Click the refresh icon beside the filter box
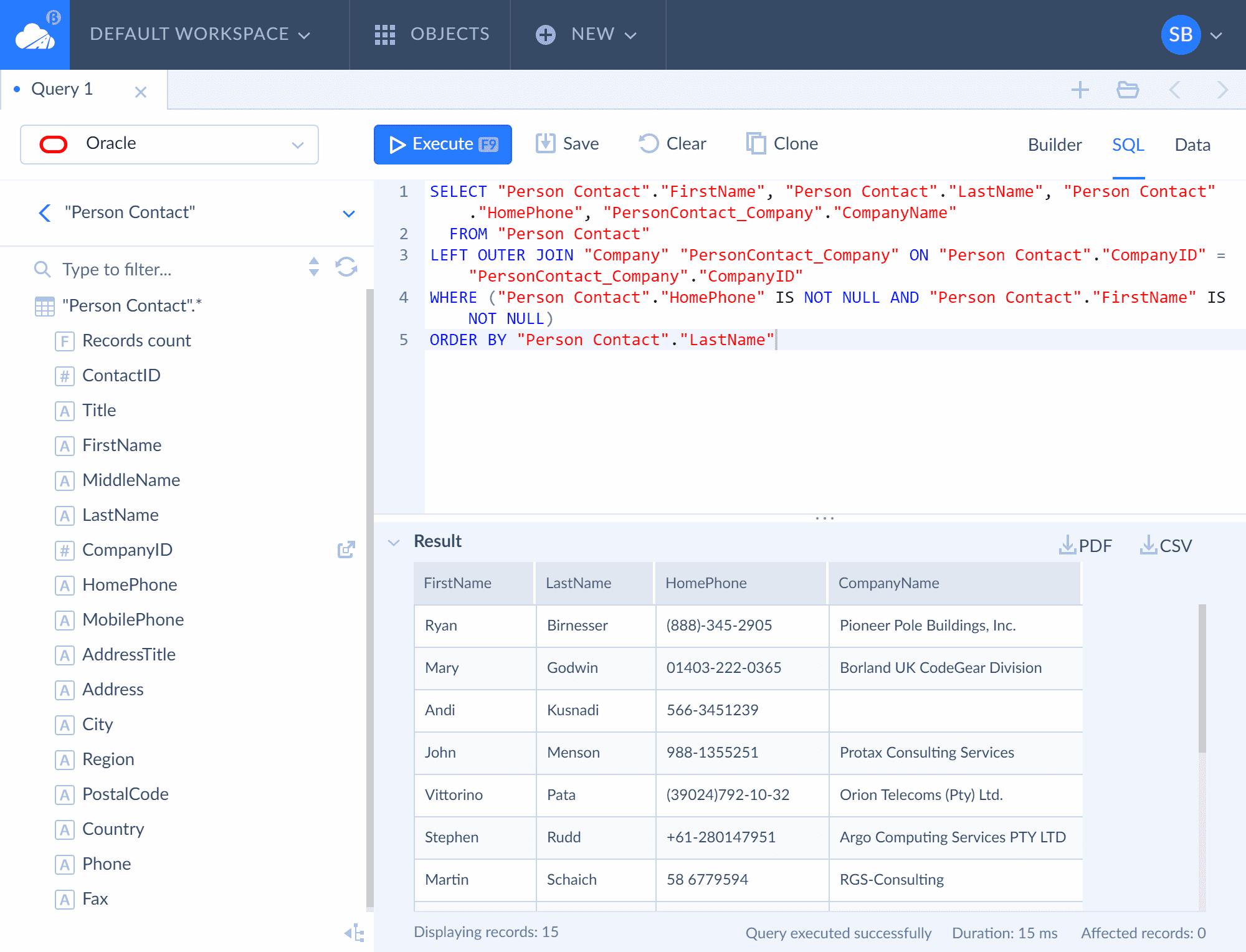The image size is (1246, 952). pyautogui.click(x=346, y=268)
